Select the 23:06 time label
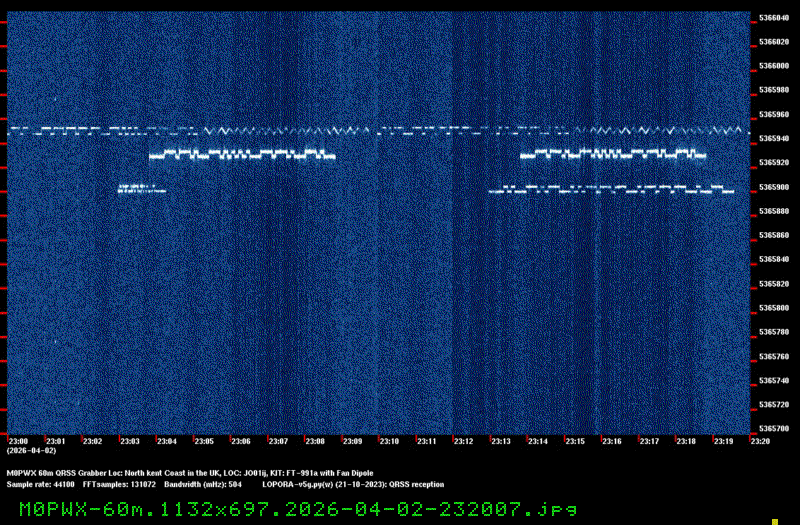This screenshot has height=525, width=800. [x=241, y=441]
